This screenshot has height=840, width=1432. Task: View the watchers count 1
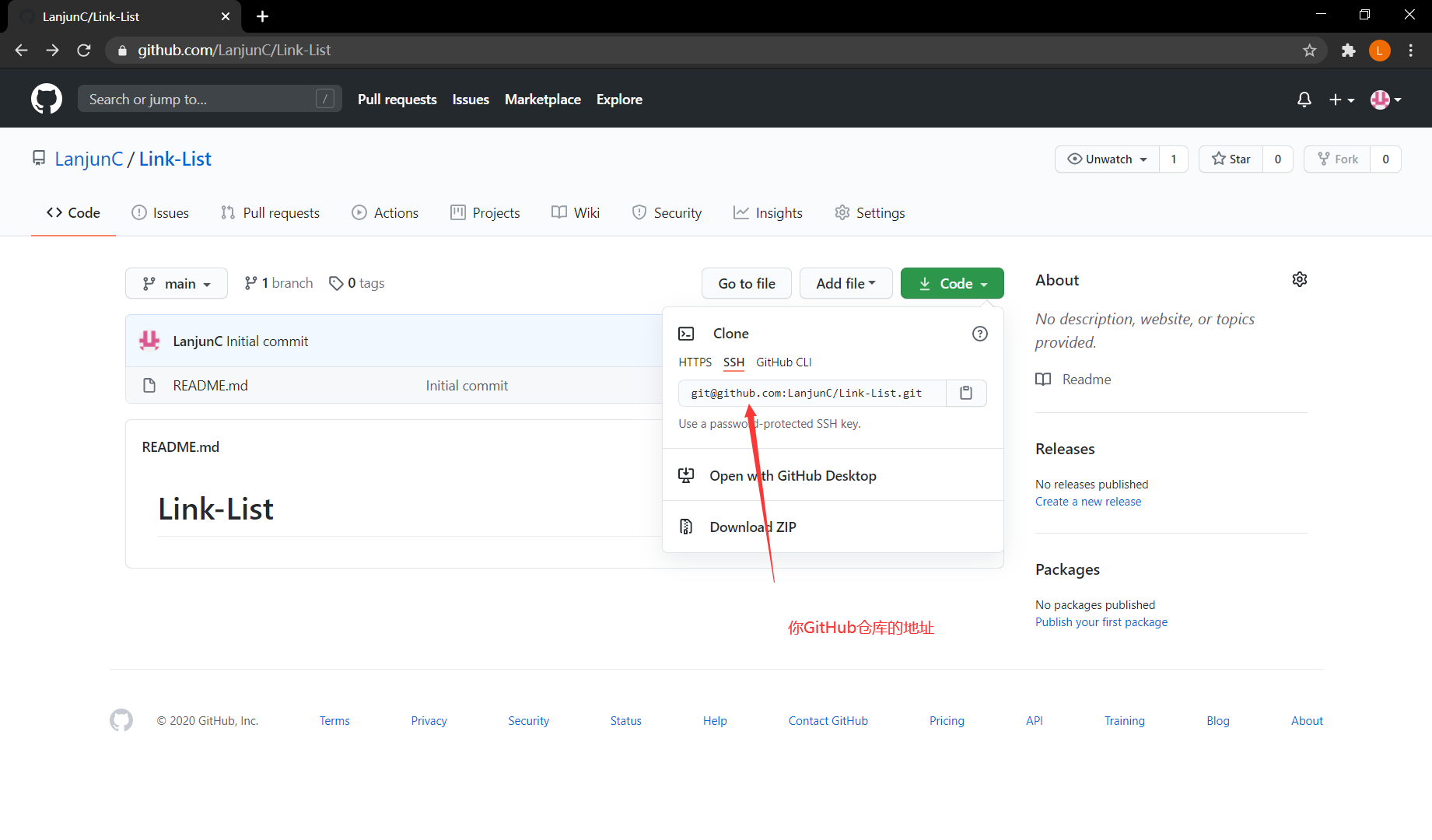1174,159
